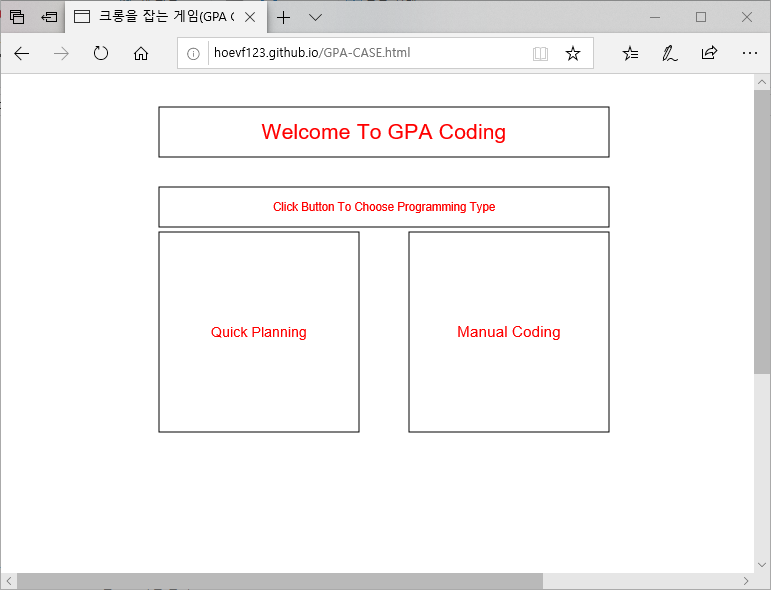The image size is (771, 590).
Task: Click the Forward navigation arrow
Action: [61, 53]
